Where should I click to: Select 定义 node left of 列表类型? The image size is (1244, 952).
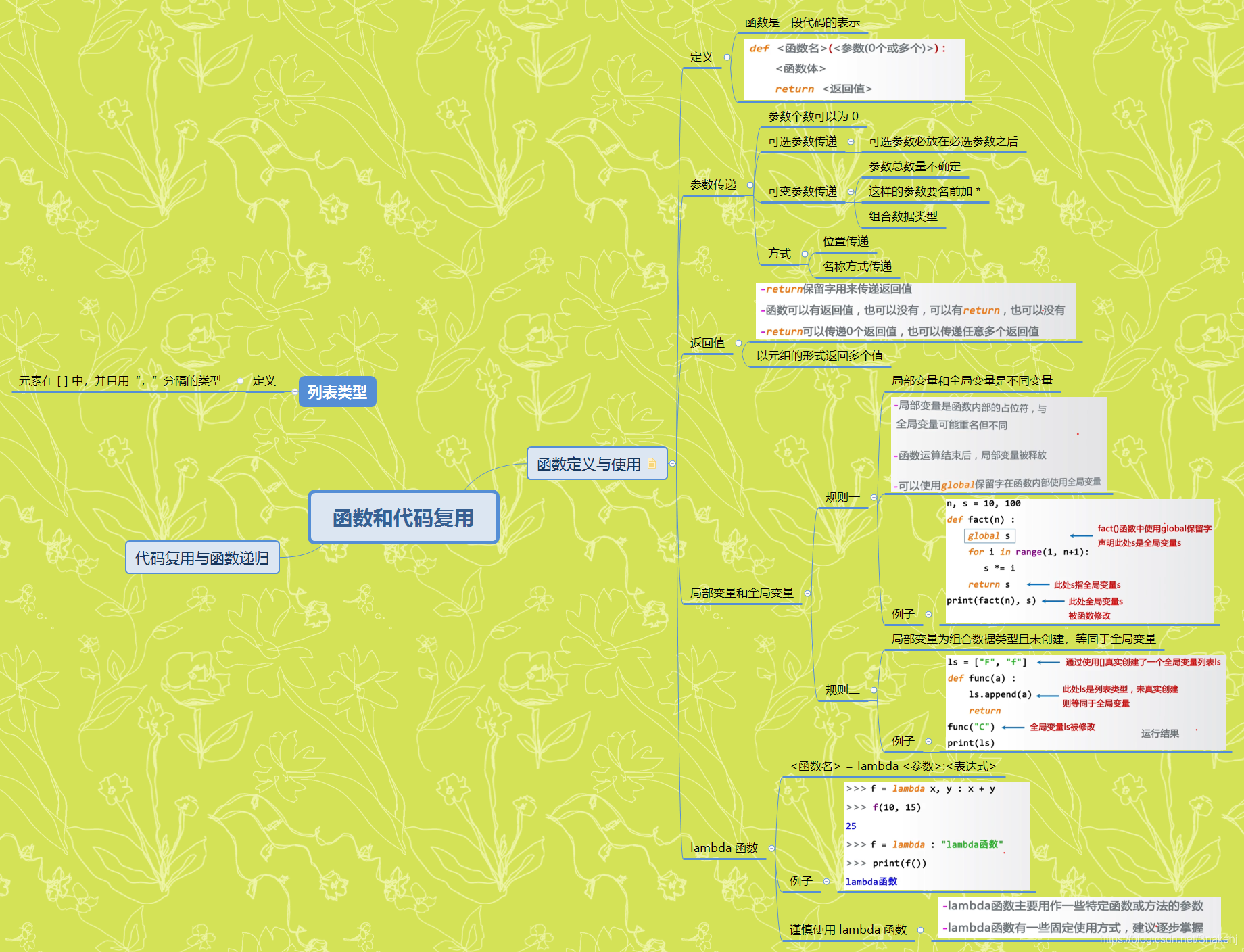click(x=264, y=381)
